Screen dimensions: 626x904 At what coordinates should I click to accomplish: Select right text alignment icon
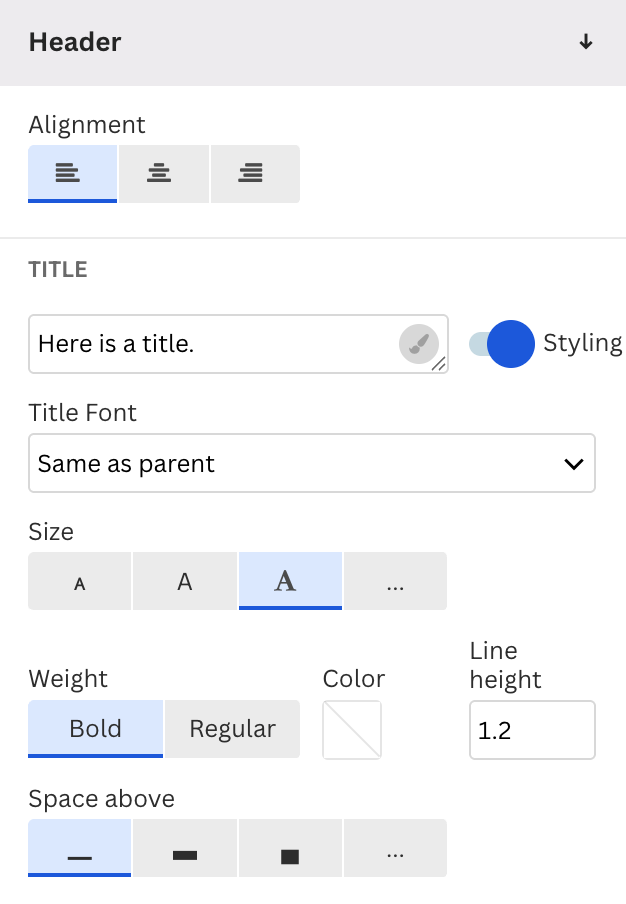254,173
